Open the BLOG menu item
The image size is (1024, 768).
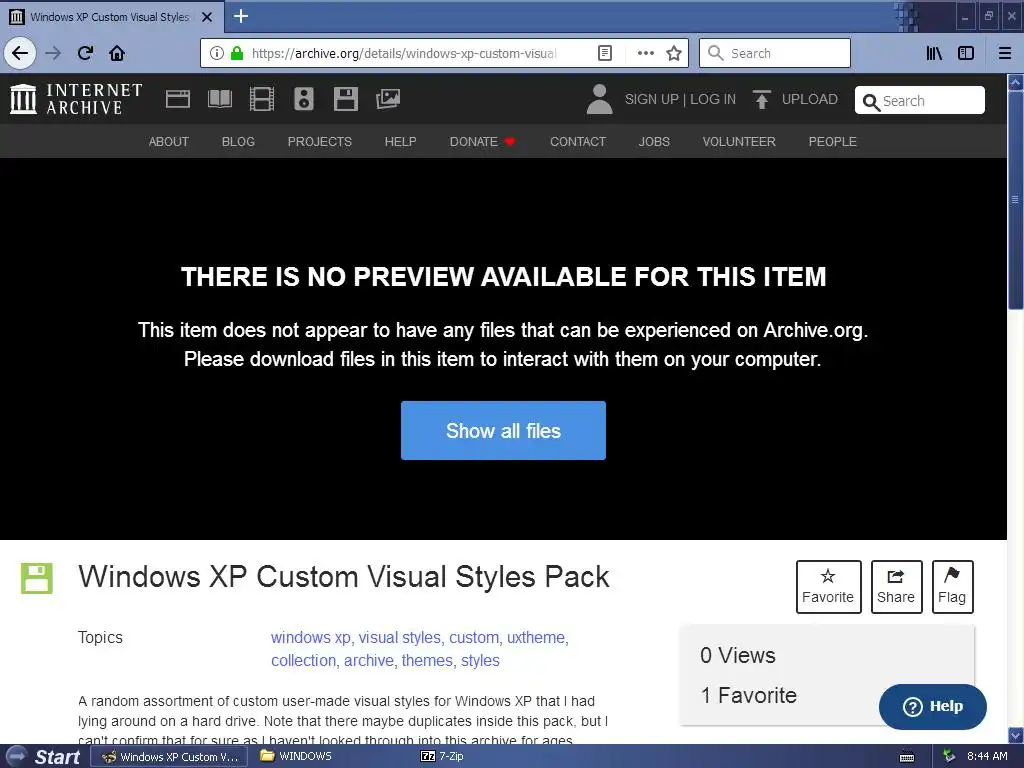[x=238, y=142]
